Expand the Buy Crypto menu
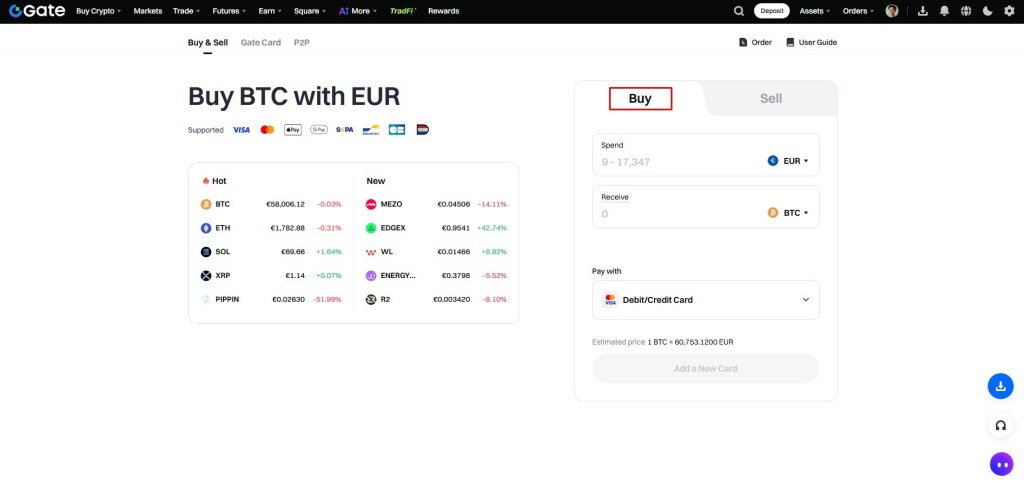Viewport: 1024px width, 490px height. tap(99, 11)
